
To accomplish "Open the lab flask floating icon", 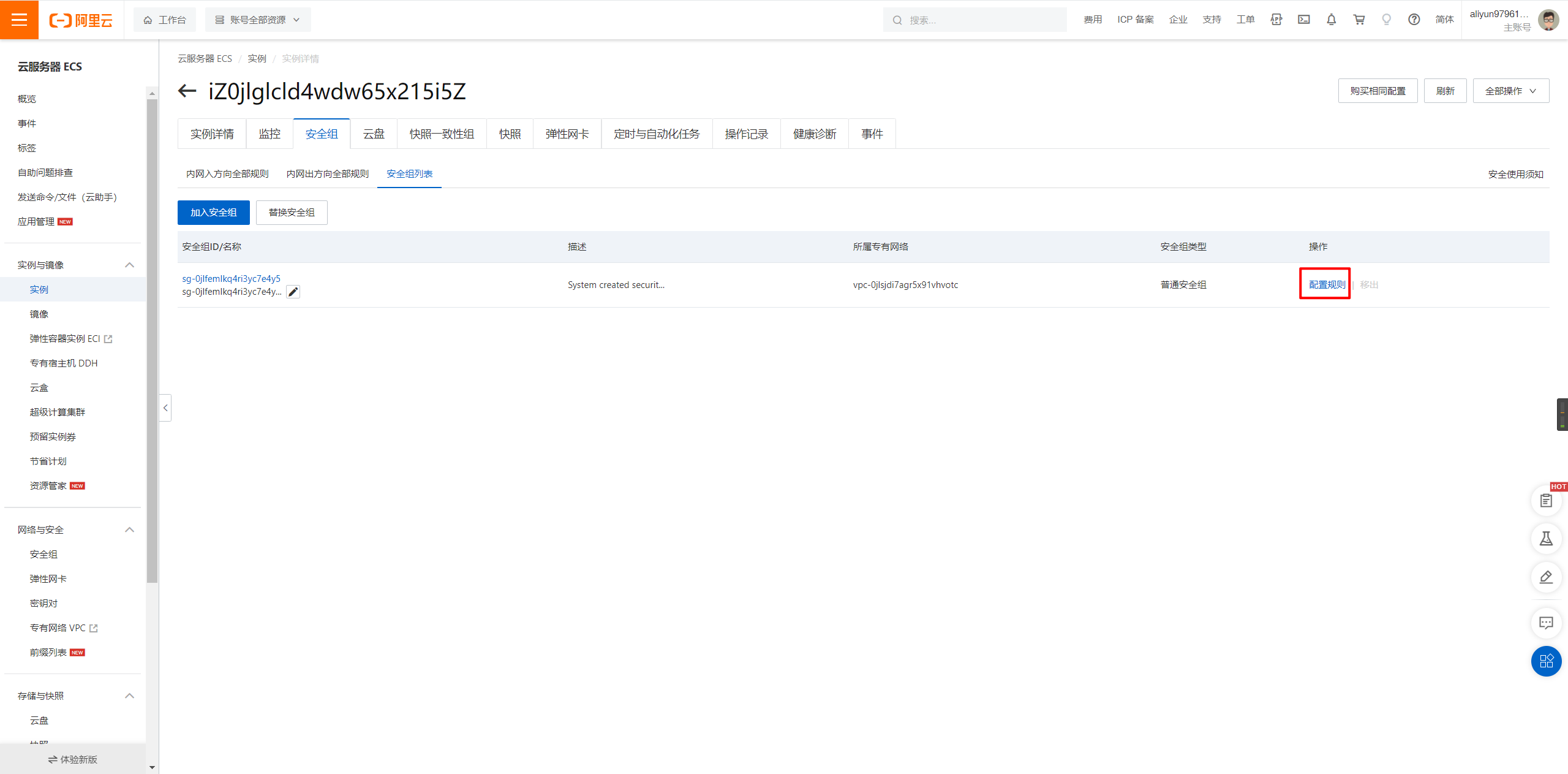I will coord(1547,539).
